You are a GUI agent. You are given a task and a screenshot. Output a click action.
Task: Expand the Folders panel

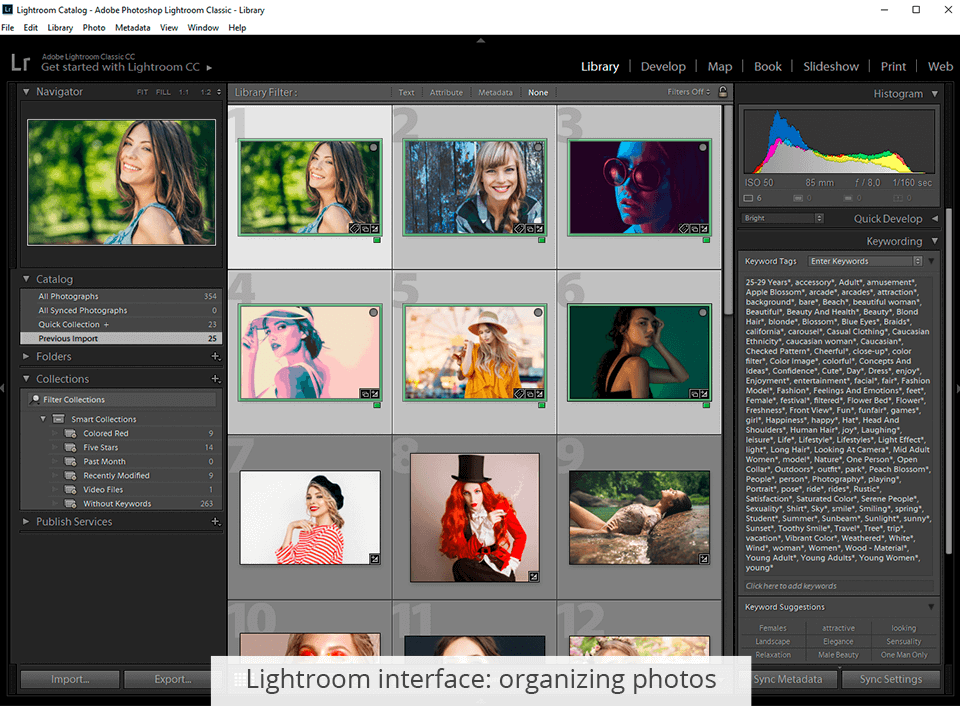[x=26, y=357]
